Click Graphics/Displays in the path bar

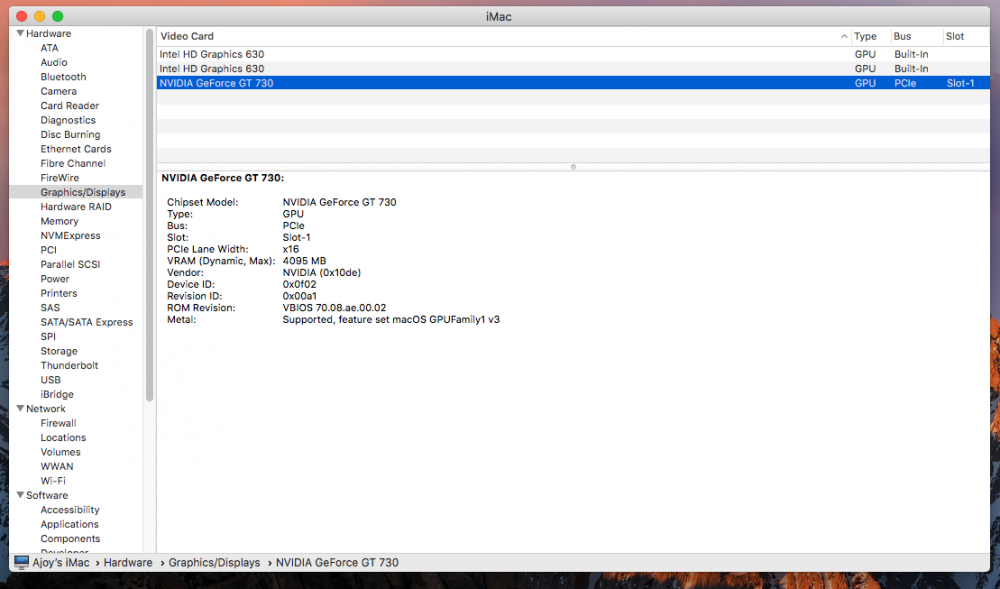coord(214,563)
